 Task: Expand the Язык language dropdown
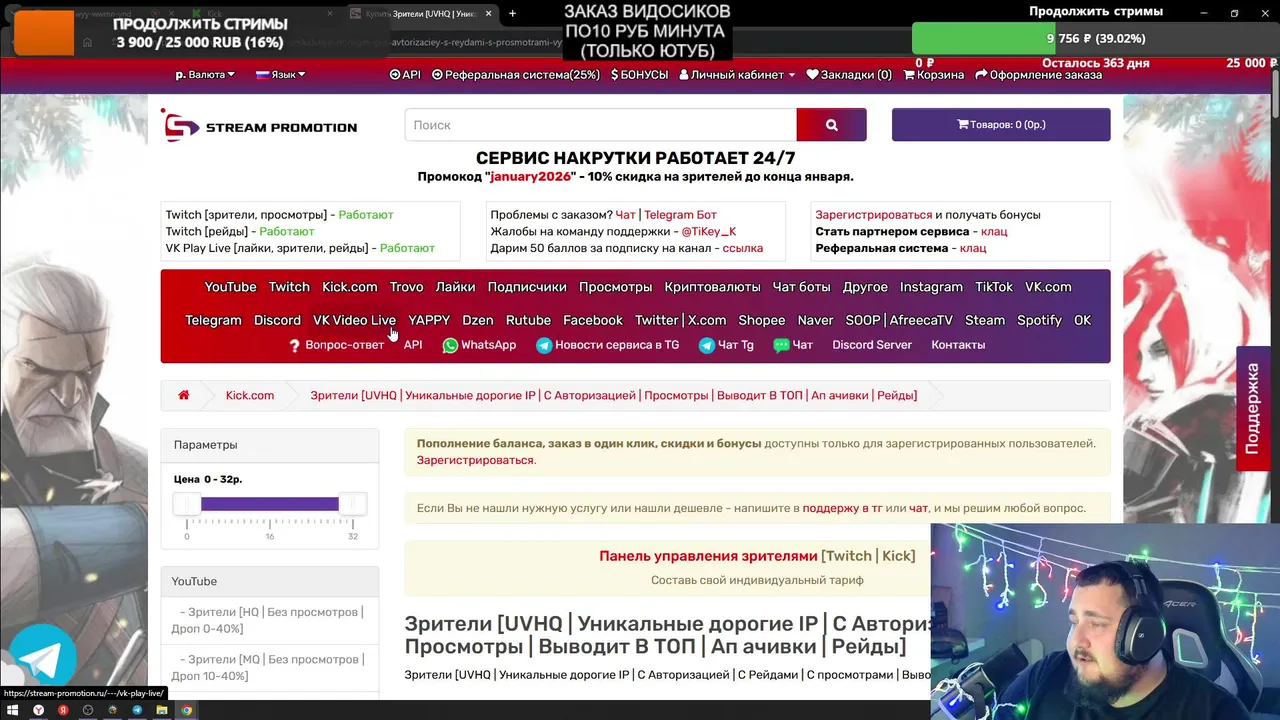click(281, 75)
